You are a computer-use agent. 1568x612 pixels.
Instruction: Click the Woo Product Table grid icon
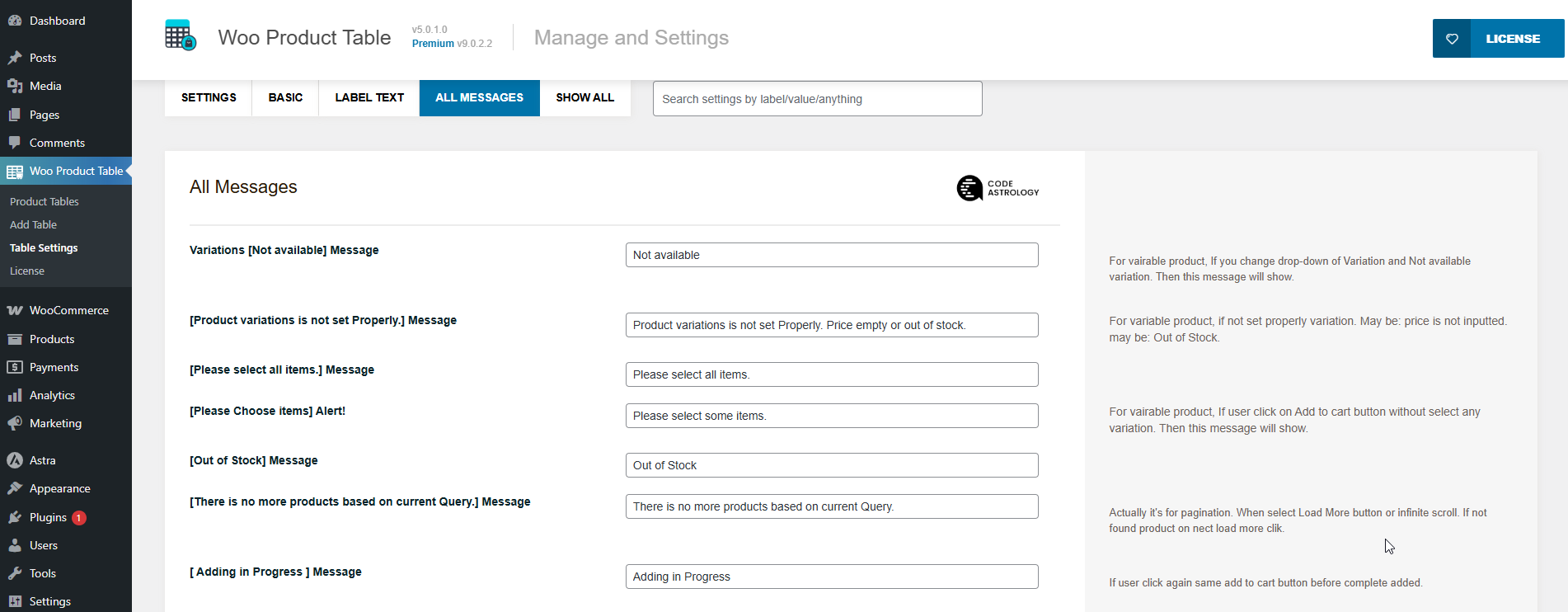click(15, 172)
